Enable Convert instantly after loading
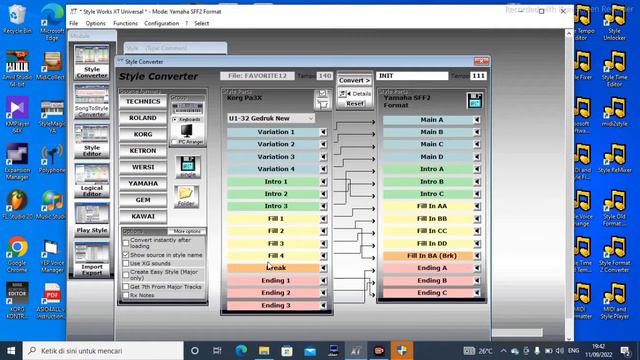640x360 pixels. [126, 243]
